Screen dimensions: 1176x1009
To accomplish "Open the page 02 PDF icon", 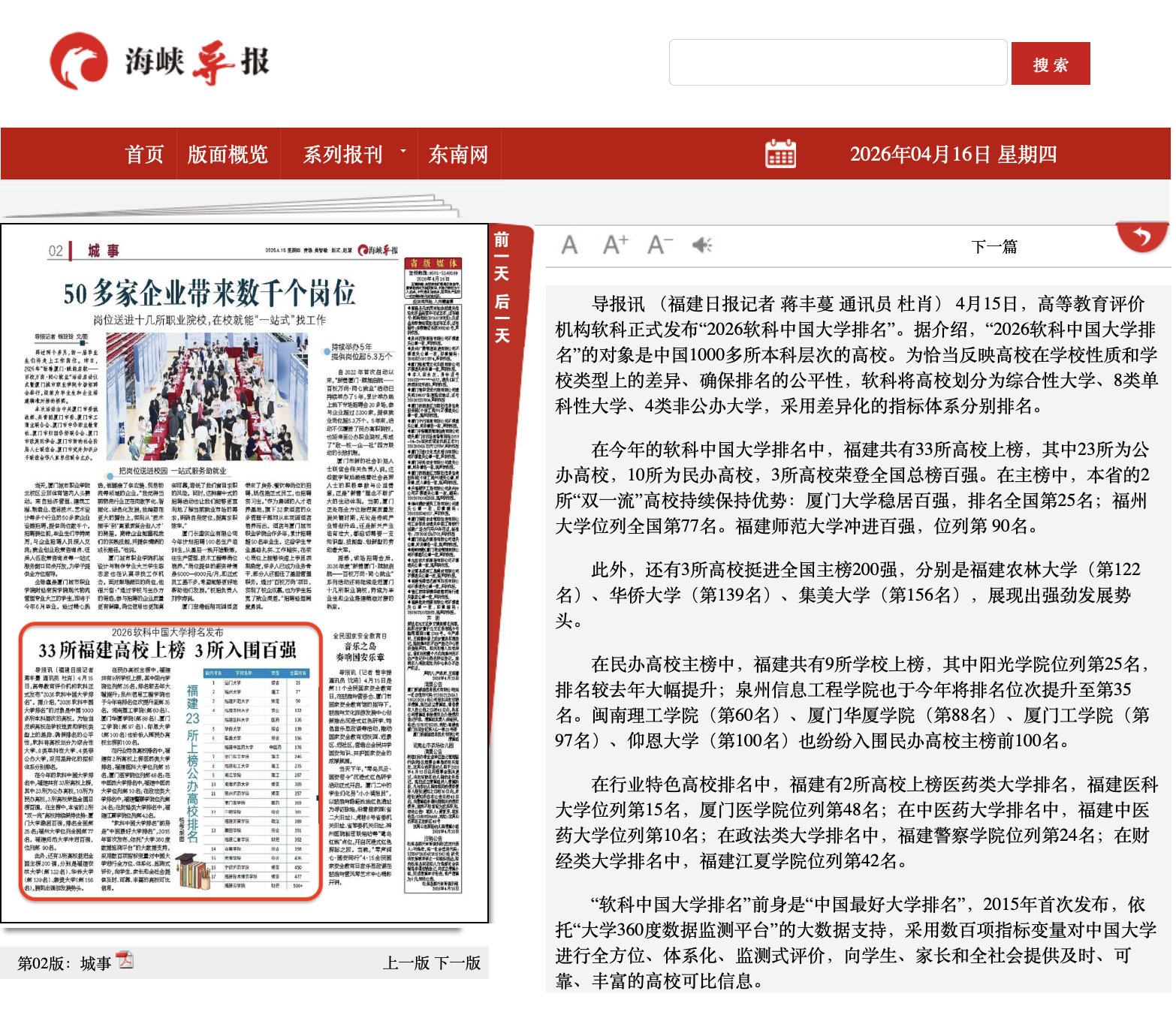I will 124,960.
